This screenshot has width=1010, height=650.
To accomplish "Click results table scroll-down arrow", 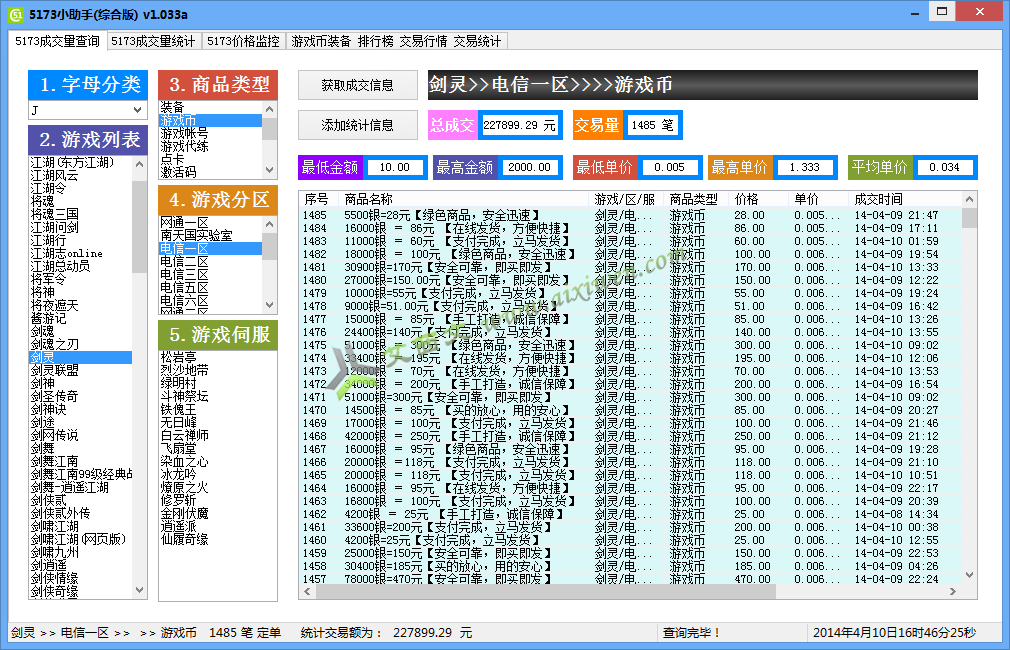I will (x=969, y=575).
